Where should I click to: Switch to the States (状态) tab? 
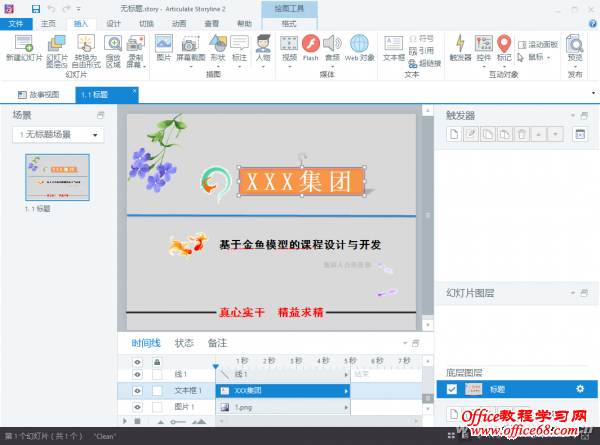tap(184, 343)
